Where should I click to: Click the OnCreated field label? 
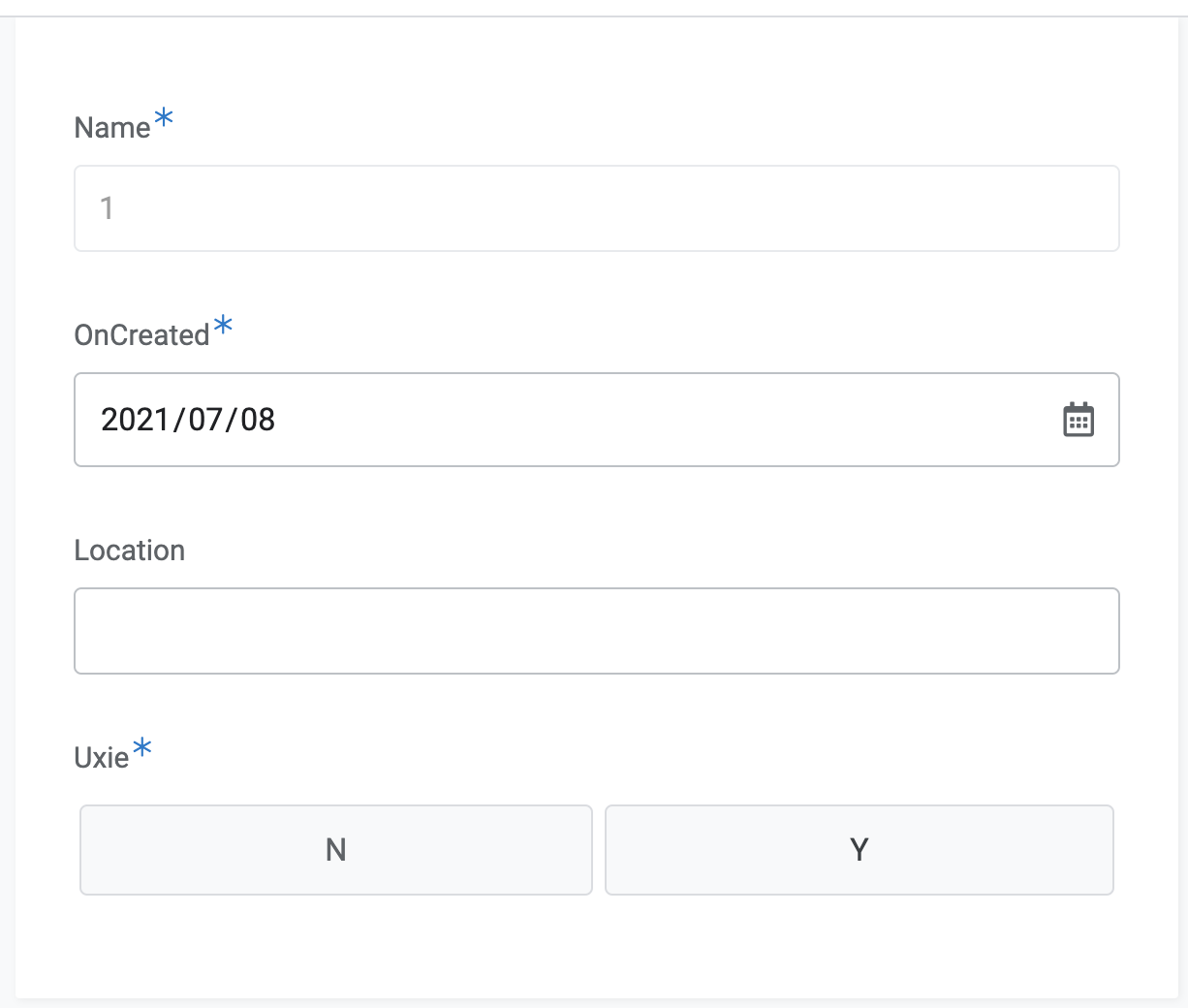142,335
